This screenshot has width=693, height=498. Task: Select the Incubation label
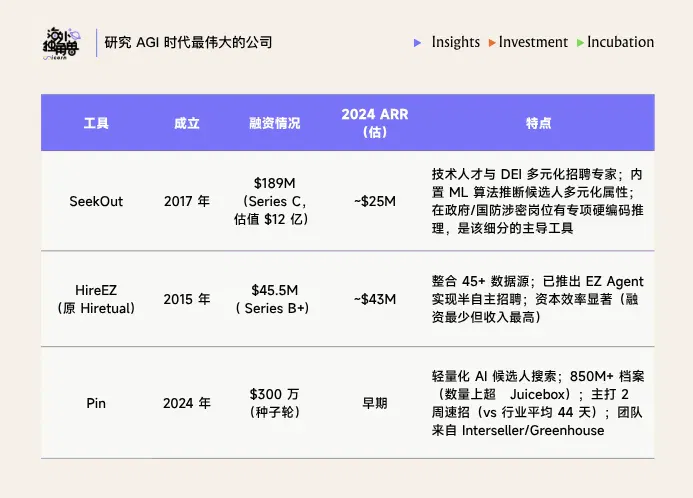(621, 42)
